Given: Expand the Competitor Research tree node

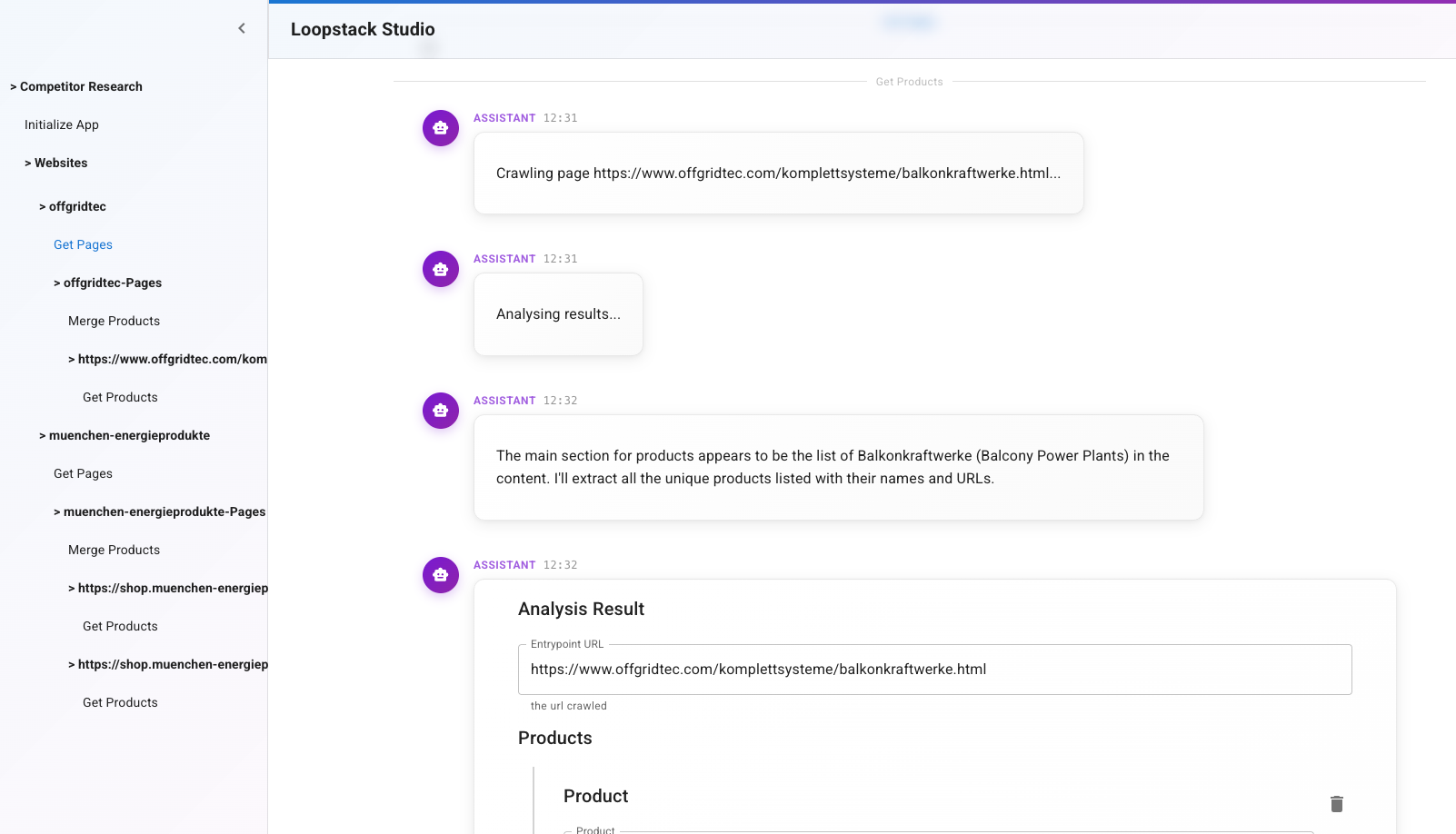Looking at the screenshot, I should pos(76,86).
